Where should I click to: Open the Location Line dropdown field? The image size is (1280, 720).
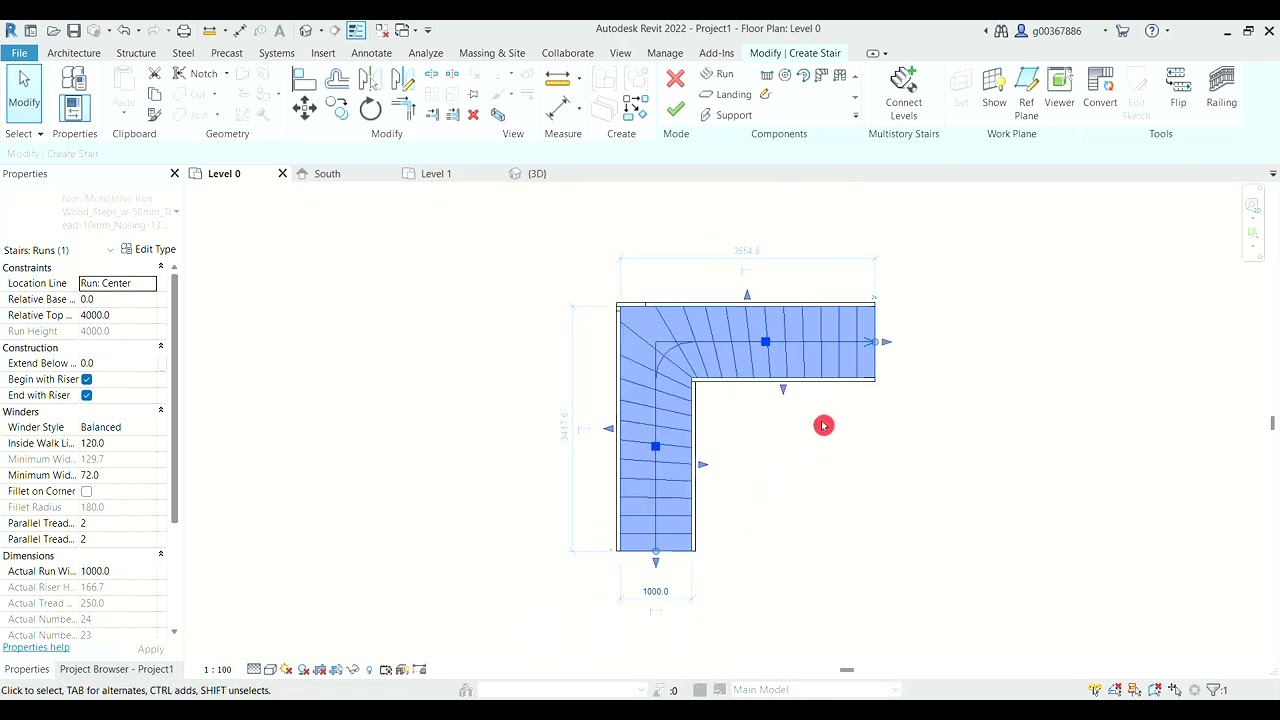tap(118, 283)
